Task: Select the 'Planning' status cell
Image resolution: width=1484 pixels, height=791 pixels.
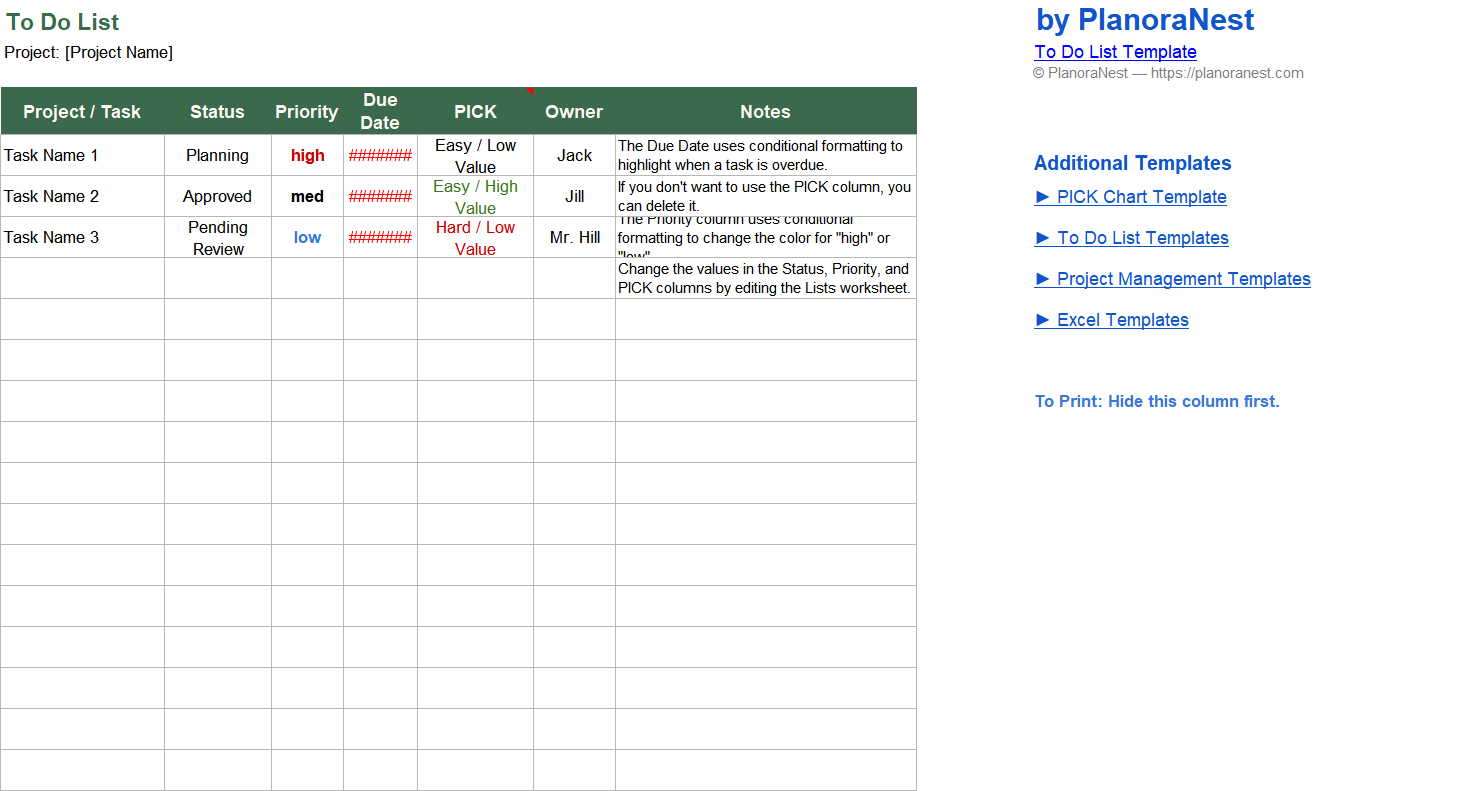Action: 218,155
